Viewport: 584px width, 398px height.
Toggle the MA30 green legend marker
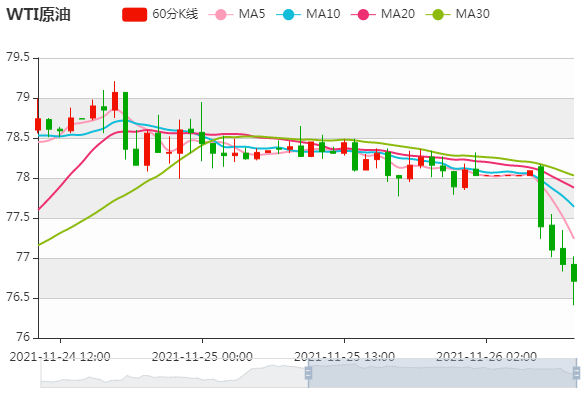click(438, 15)
